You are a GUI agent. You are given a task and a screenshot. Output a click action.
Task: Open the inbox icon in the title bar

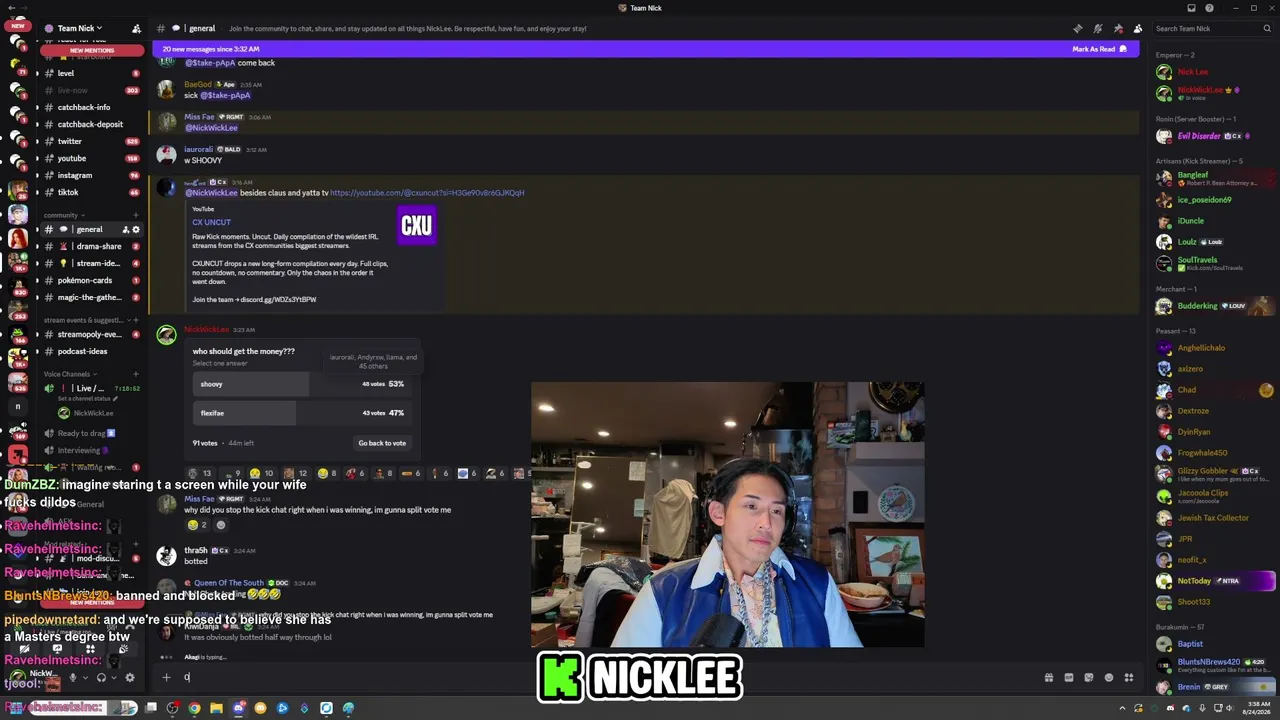pos(1191,8)
